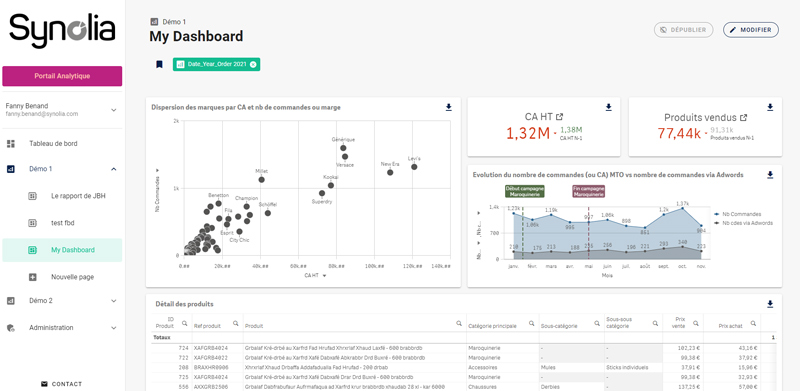The width and height of the screenshot is (800, 391).
Task: Collapse the Démo 1 sidebar section
Action: 114,169
